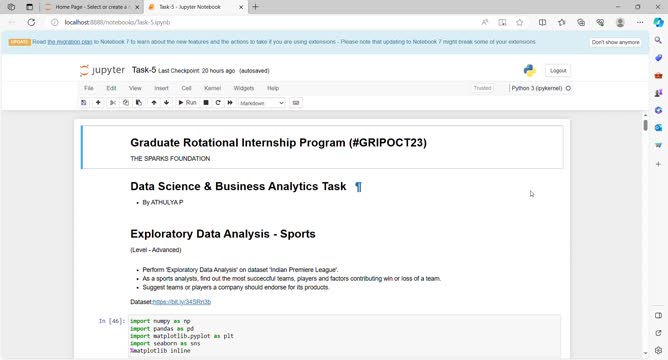Image resolution: width=668 pixels, height=360 pixels.
Task: Open the Markdown cell type dropdown
Action: (x=262, y=103)
